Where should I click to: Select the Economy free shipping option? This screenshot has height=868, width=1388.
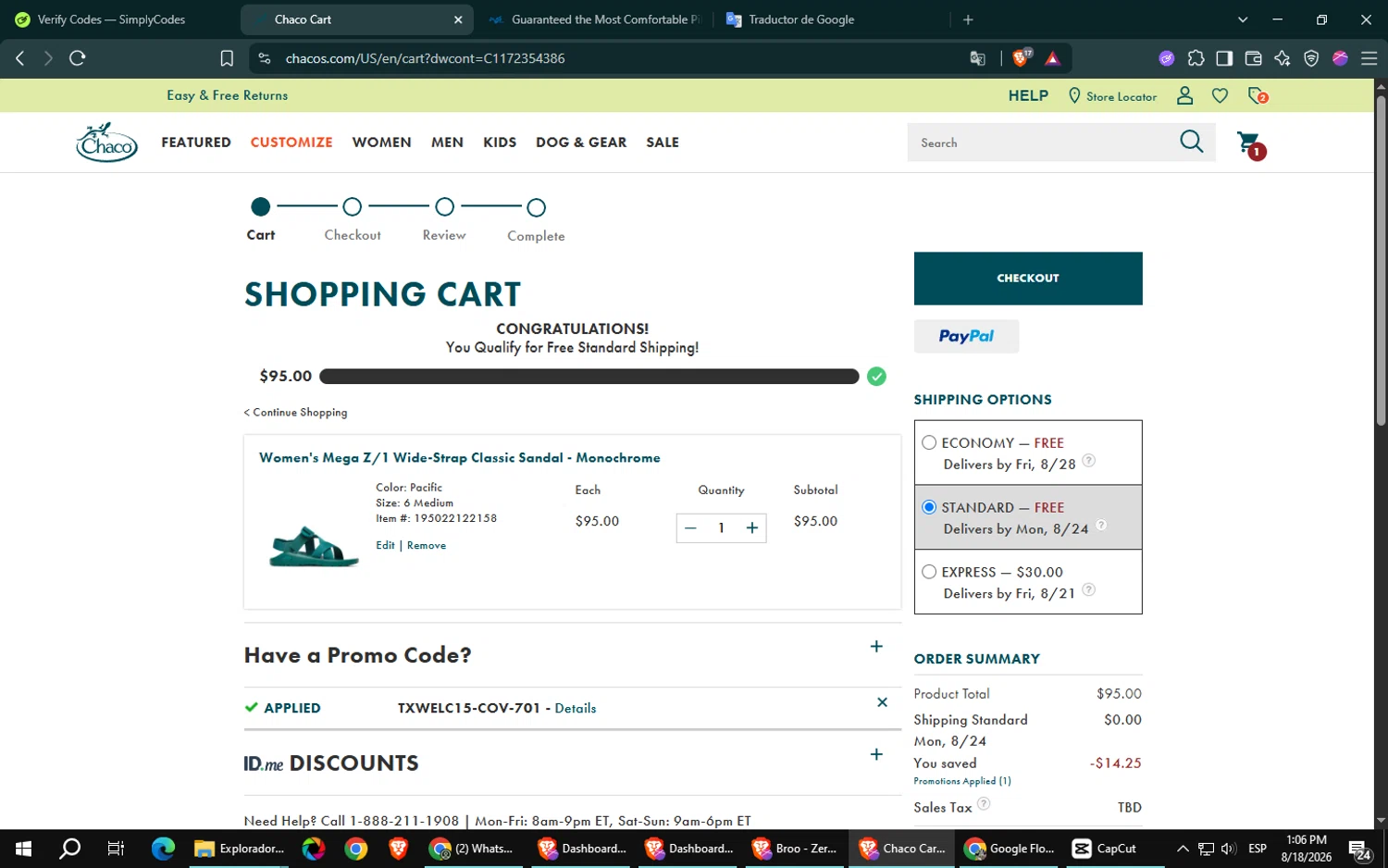929,443
